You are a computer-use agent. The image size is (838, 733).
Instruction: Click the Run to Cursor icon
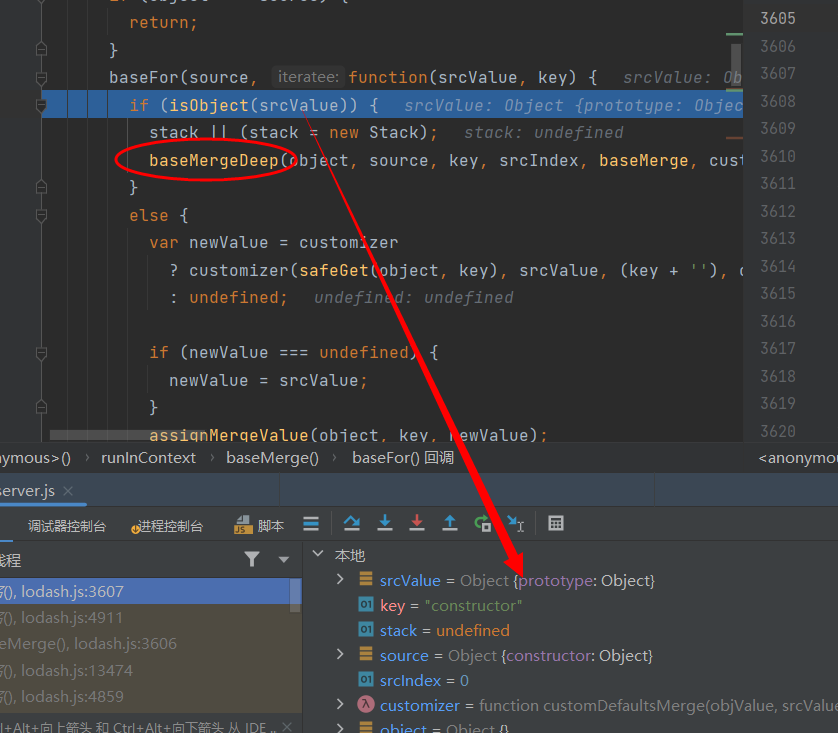[516, 524]
